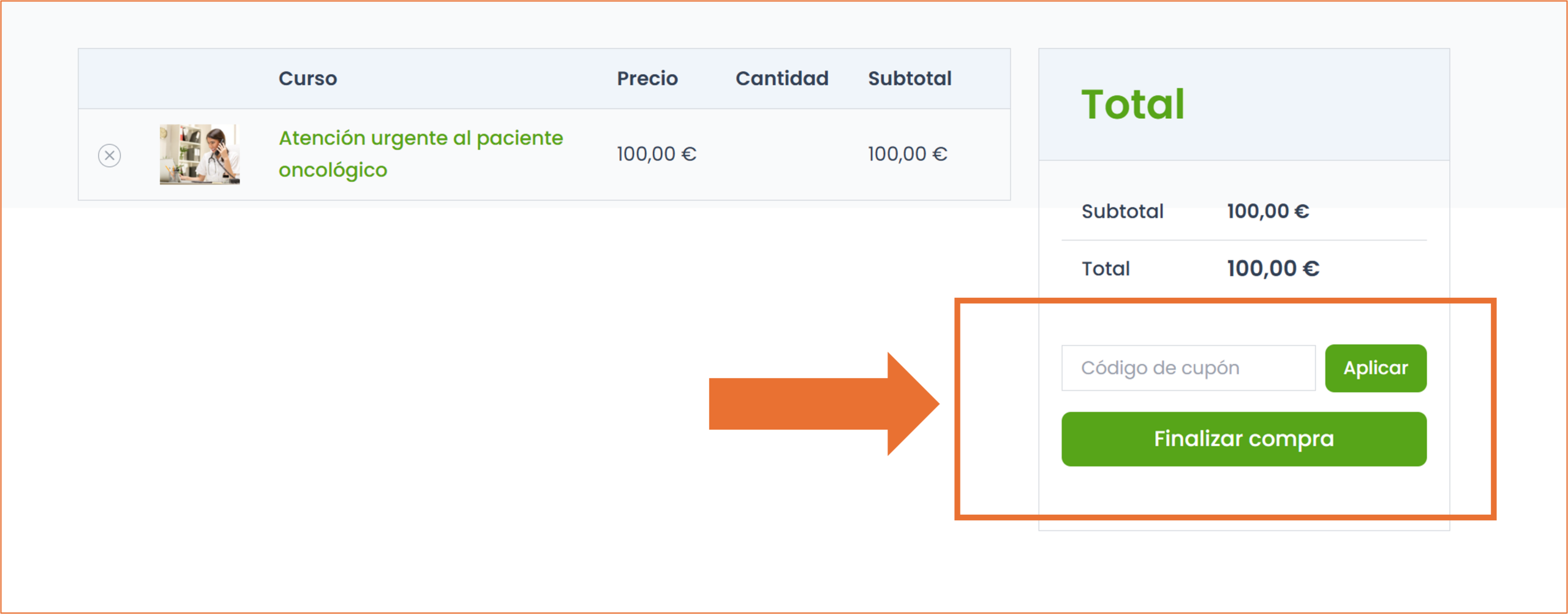Click the course thumbnail image
1568x614 pixels.
click(x=199, y=154)
